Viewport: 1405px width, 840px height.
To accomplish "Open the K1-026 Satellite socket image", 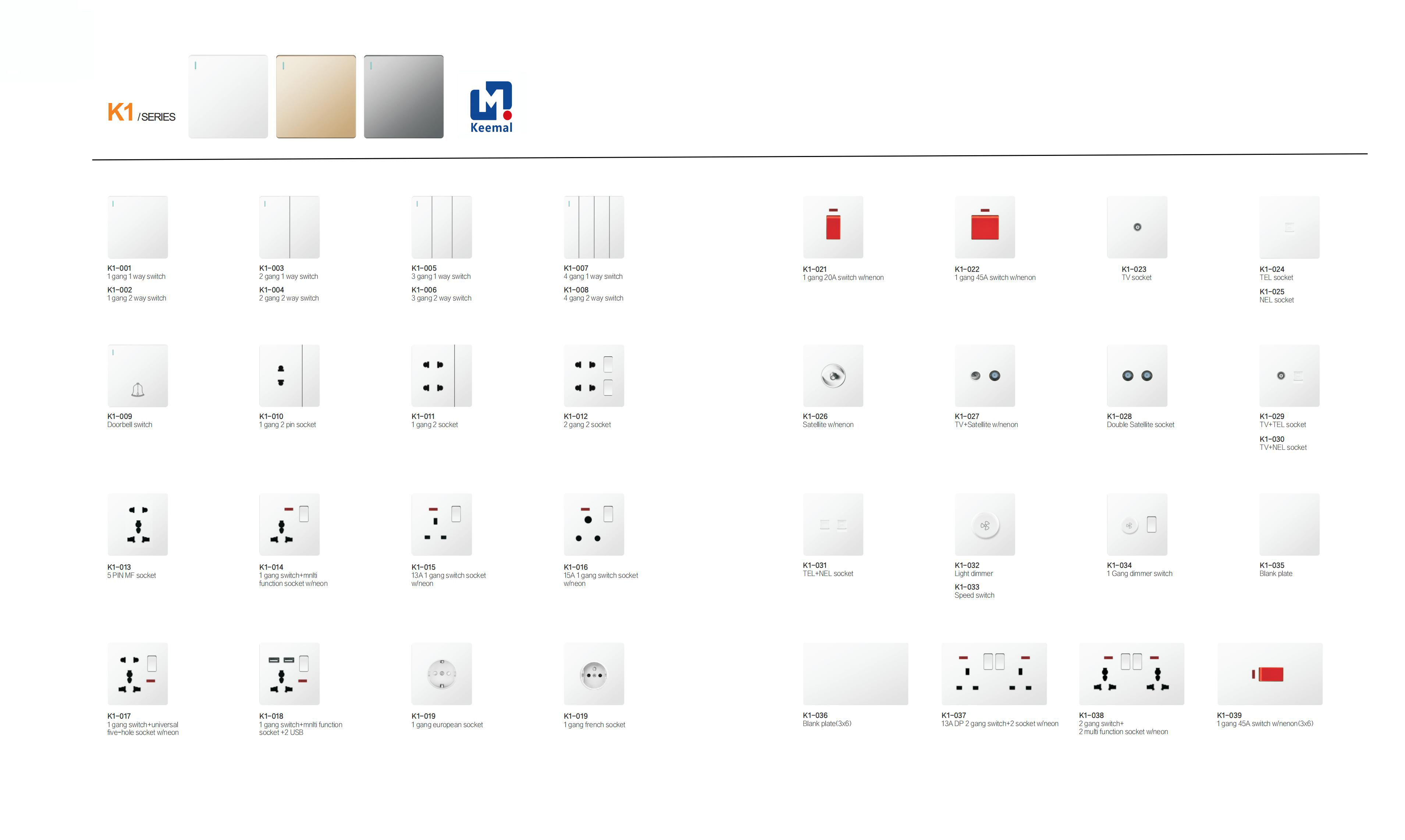I will pyautogui.click(x=833, y=376).
